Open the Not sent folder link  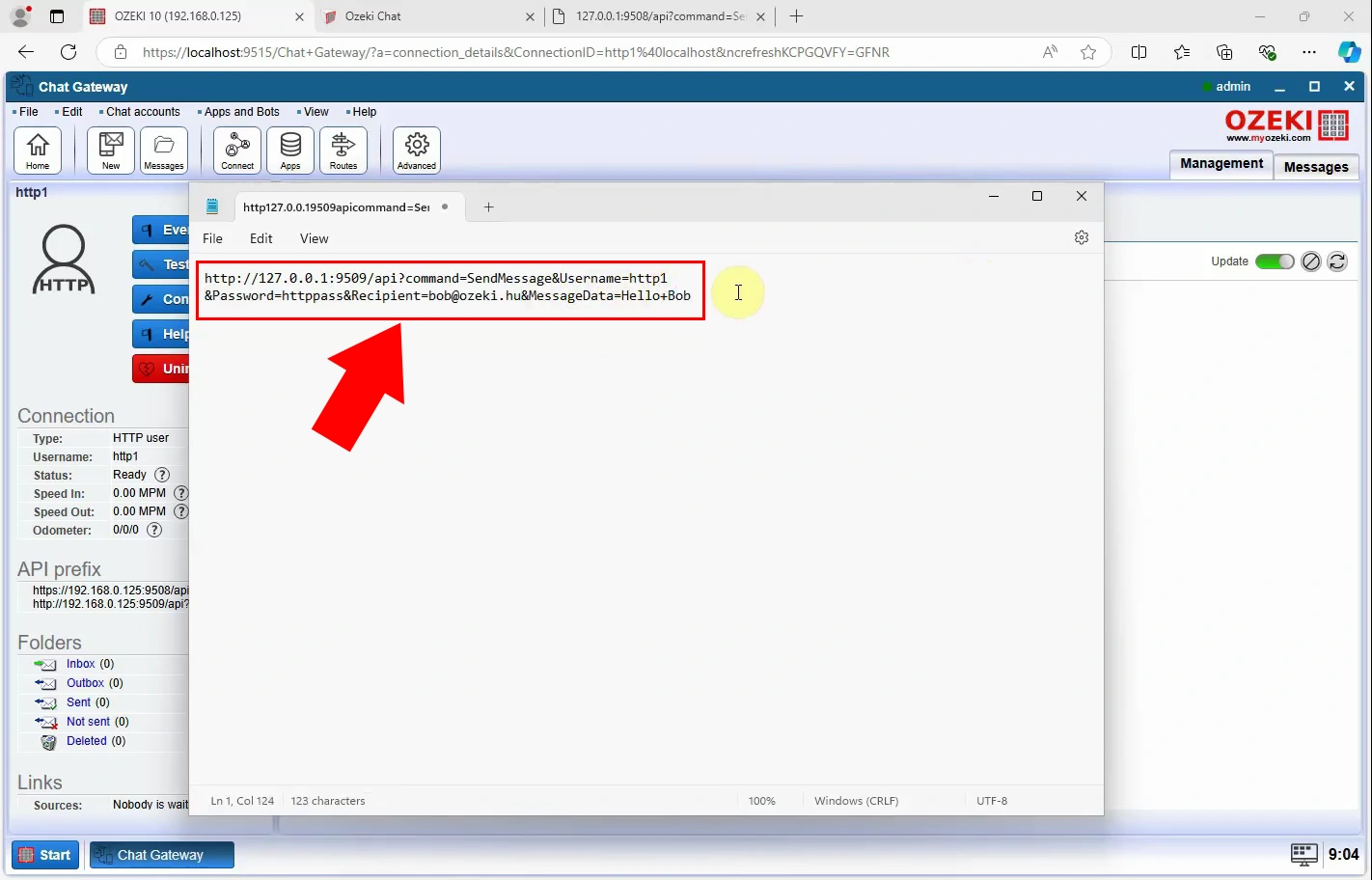tap(88, 722)
